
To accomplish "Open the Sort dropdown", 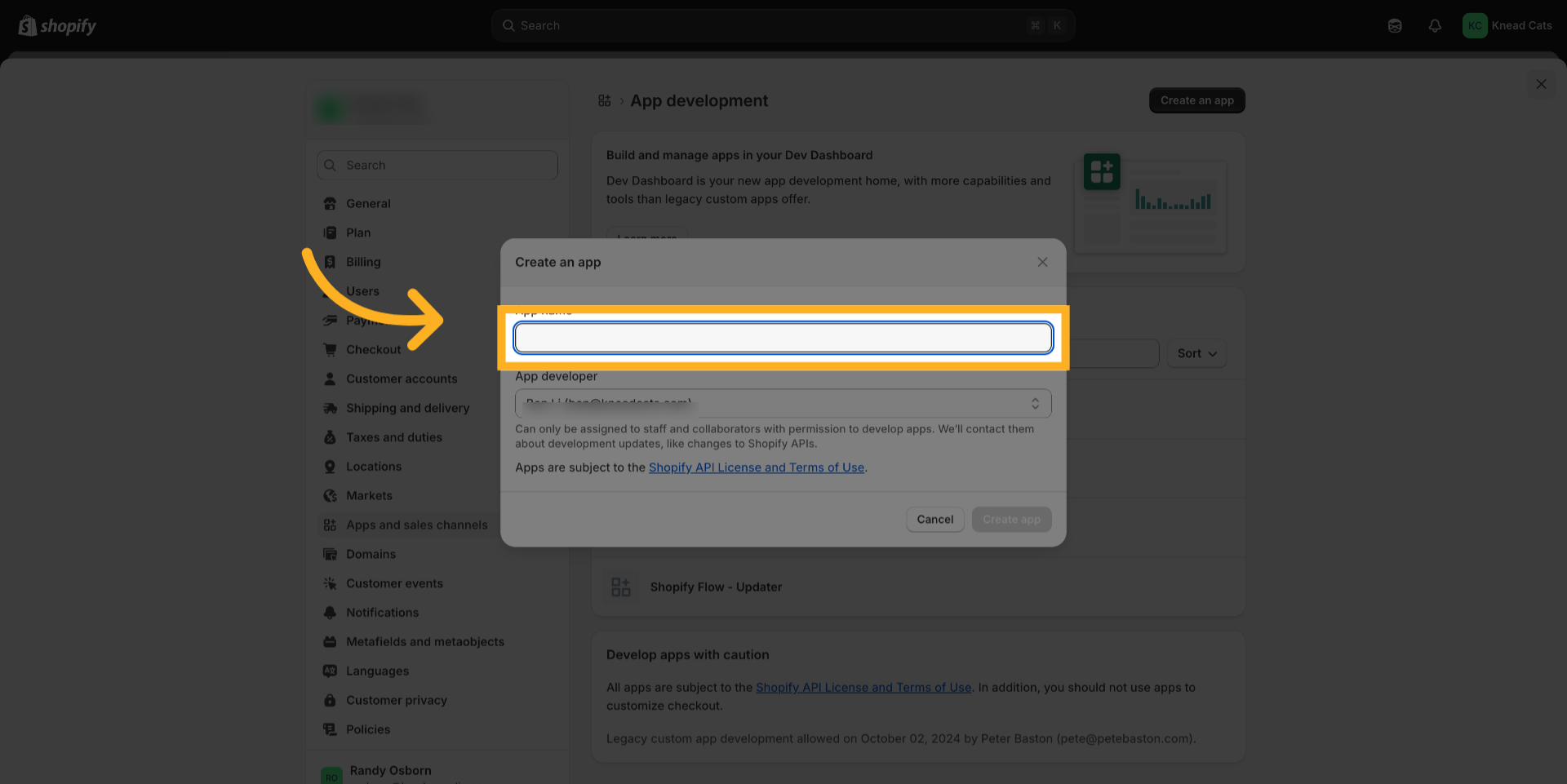I will (x=1196, y=353).
